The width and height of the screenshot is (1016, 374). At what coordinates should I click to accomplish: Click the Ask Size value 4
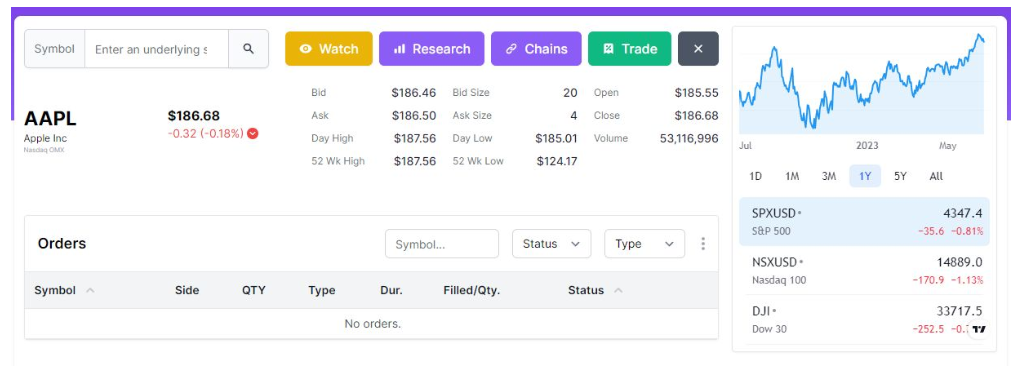pos(573,115)
